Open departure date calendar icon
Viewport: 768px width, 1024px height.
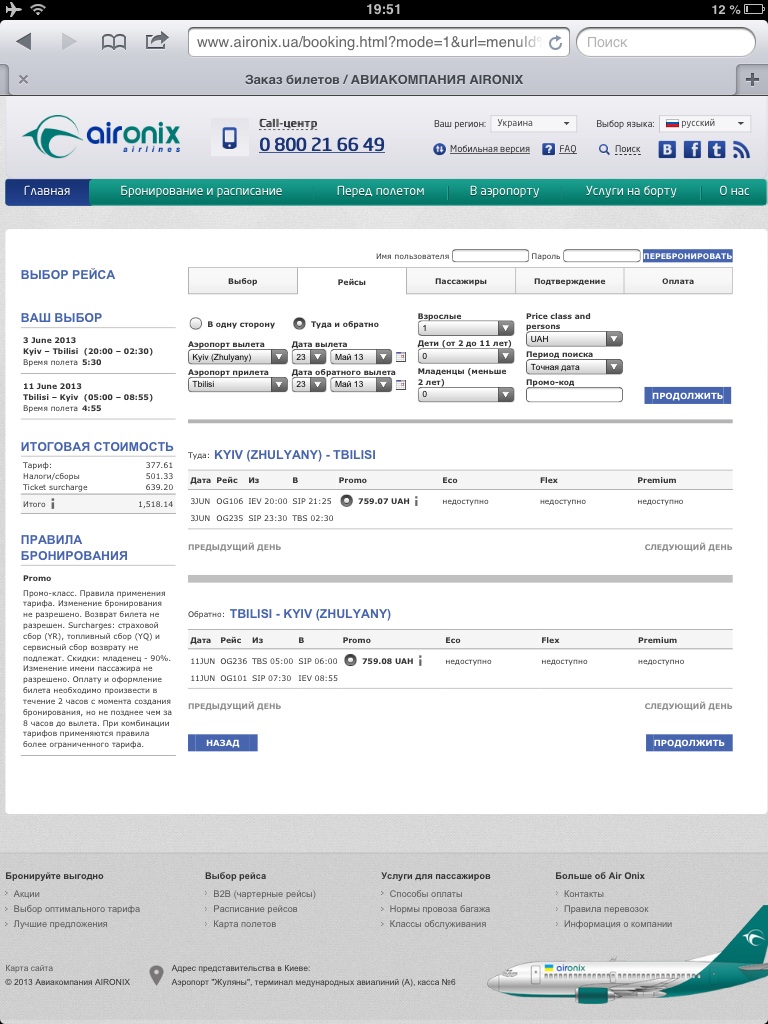coord(401,357)
